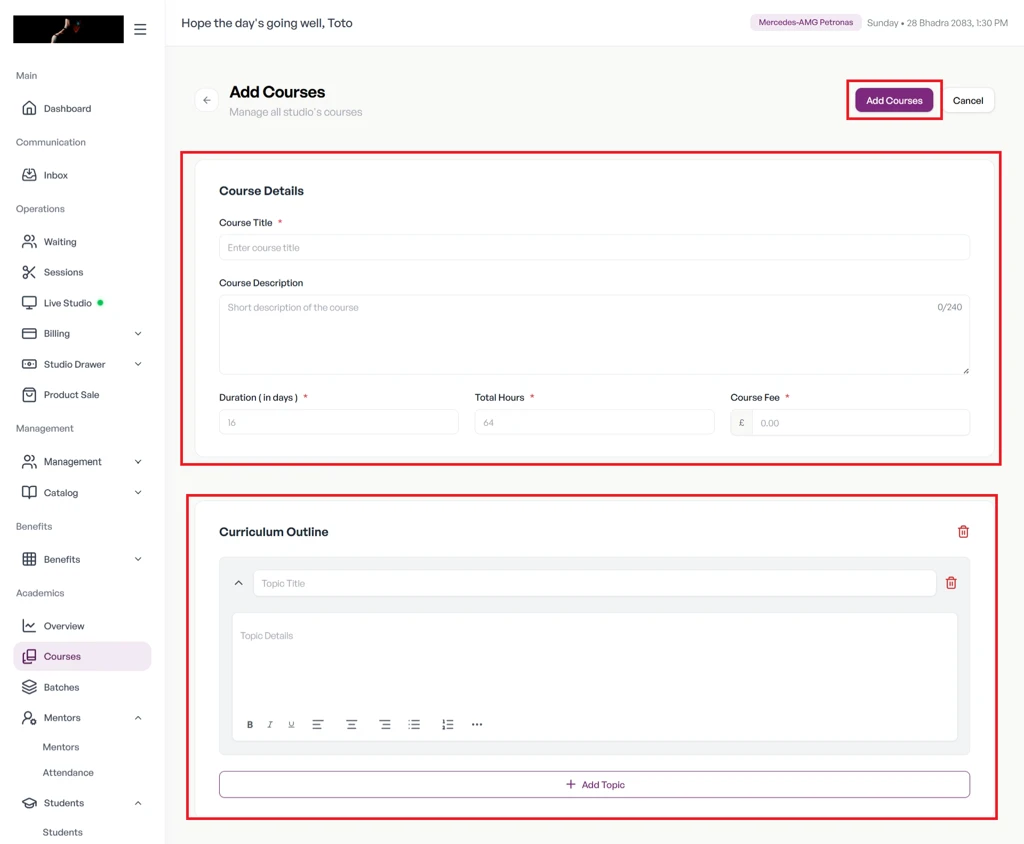Click the Course Fee amount field

(860, 423)
